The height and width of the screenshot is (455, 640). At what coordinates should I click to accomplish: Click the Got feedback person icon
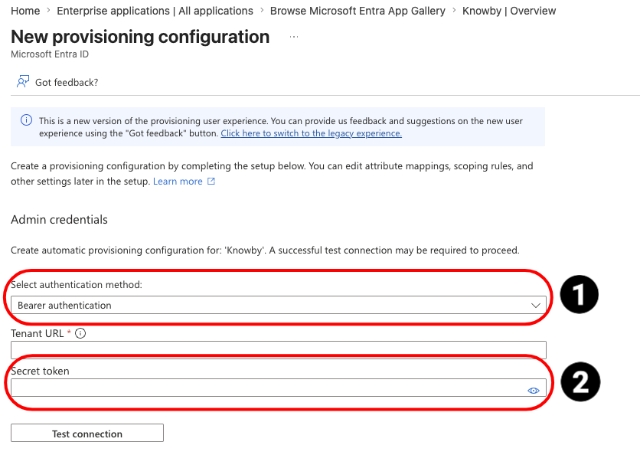[22, 82]
